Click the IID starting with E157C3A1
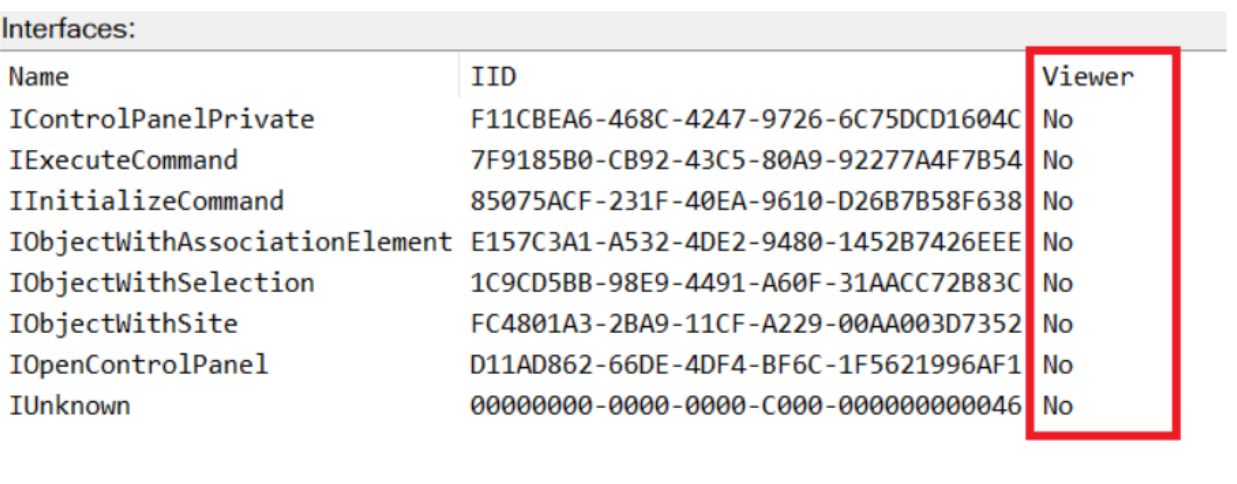Viewport: 1237px width, 484px height. pyautogui.click(x=746, y=242)
